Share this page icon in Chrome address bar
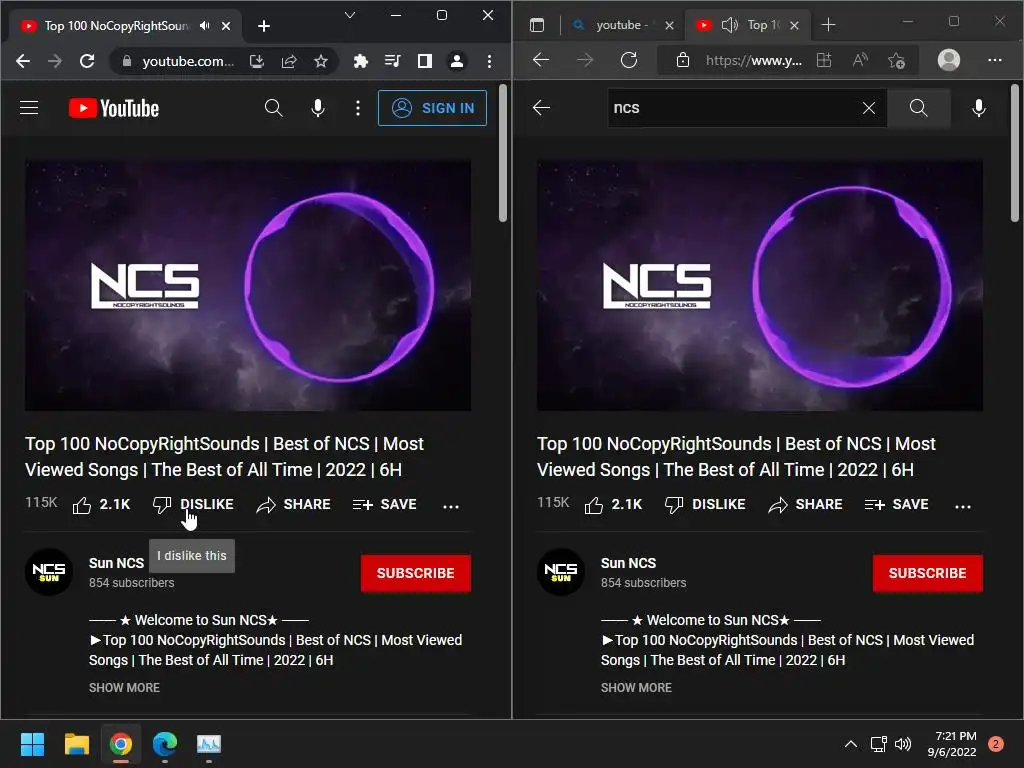This screenshot has width=1024, height=768. (x=289, y=61)
